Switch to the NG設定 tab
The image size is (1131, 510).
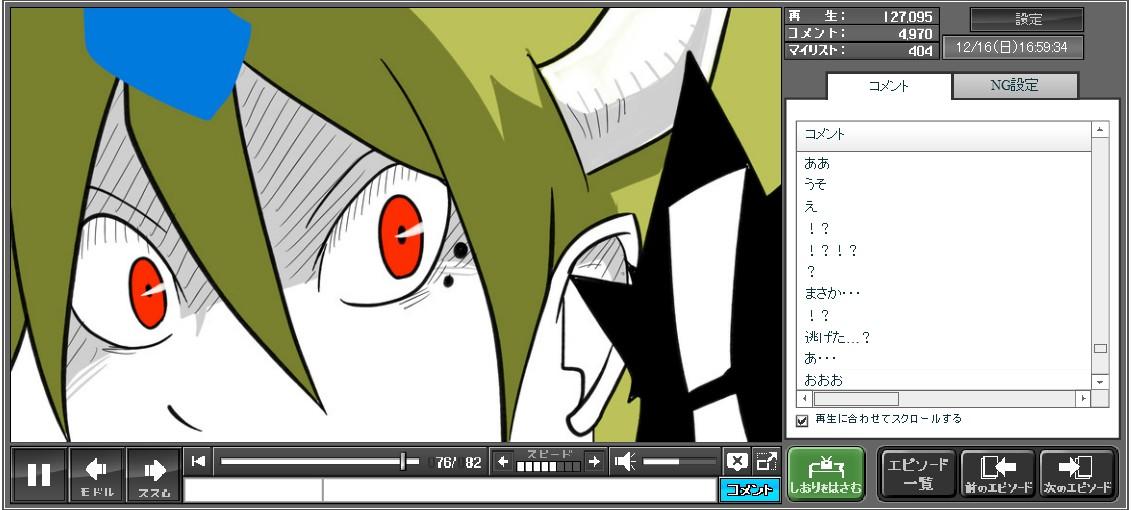tap(1014, 86)
